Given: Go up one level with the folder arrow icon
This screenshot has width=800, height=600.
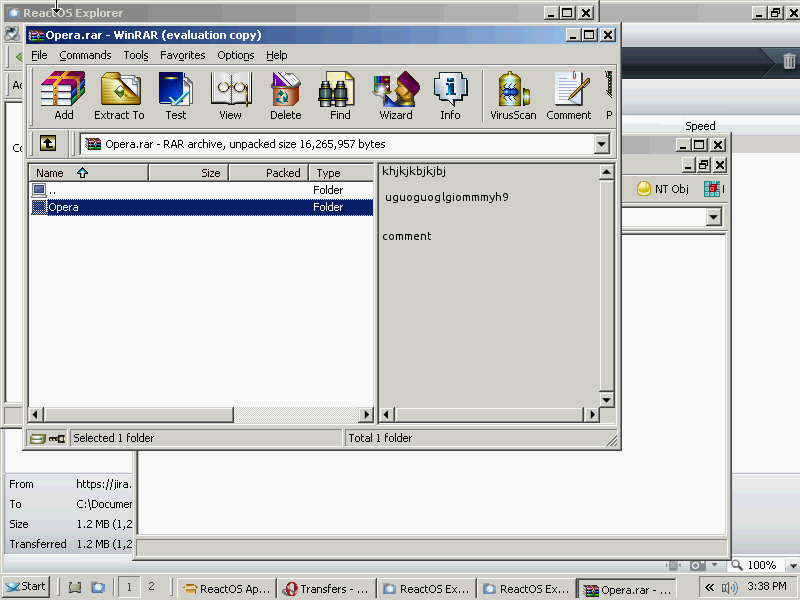Looking at the screenshot, I should 48,143.
